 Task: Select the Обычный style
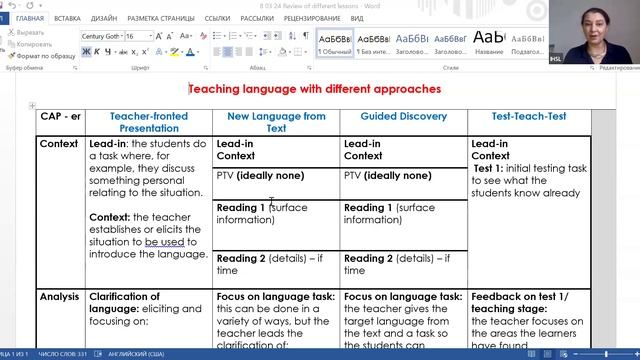pos(335,43)
